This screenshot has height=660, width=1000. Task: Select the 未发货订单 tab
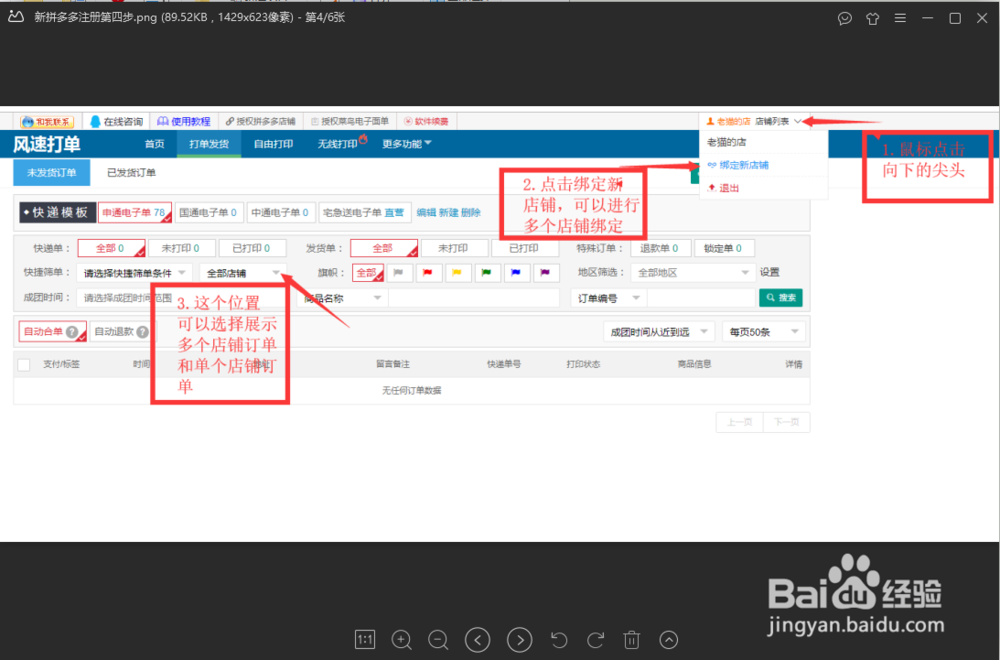[x=52, y=173]
